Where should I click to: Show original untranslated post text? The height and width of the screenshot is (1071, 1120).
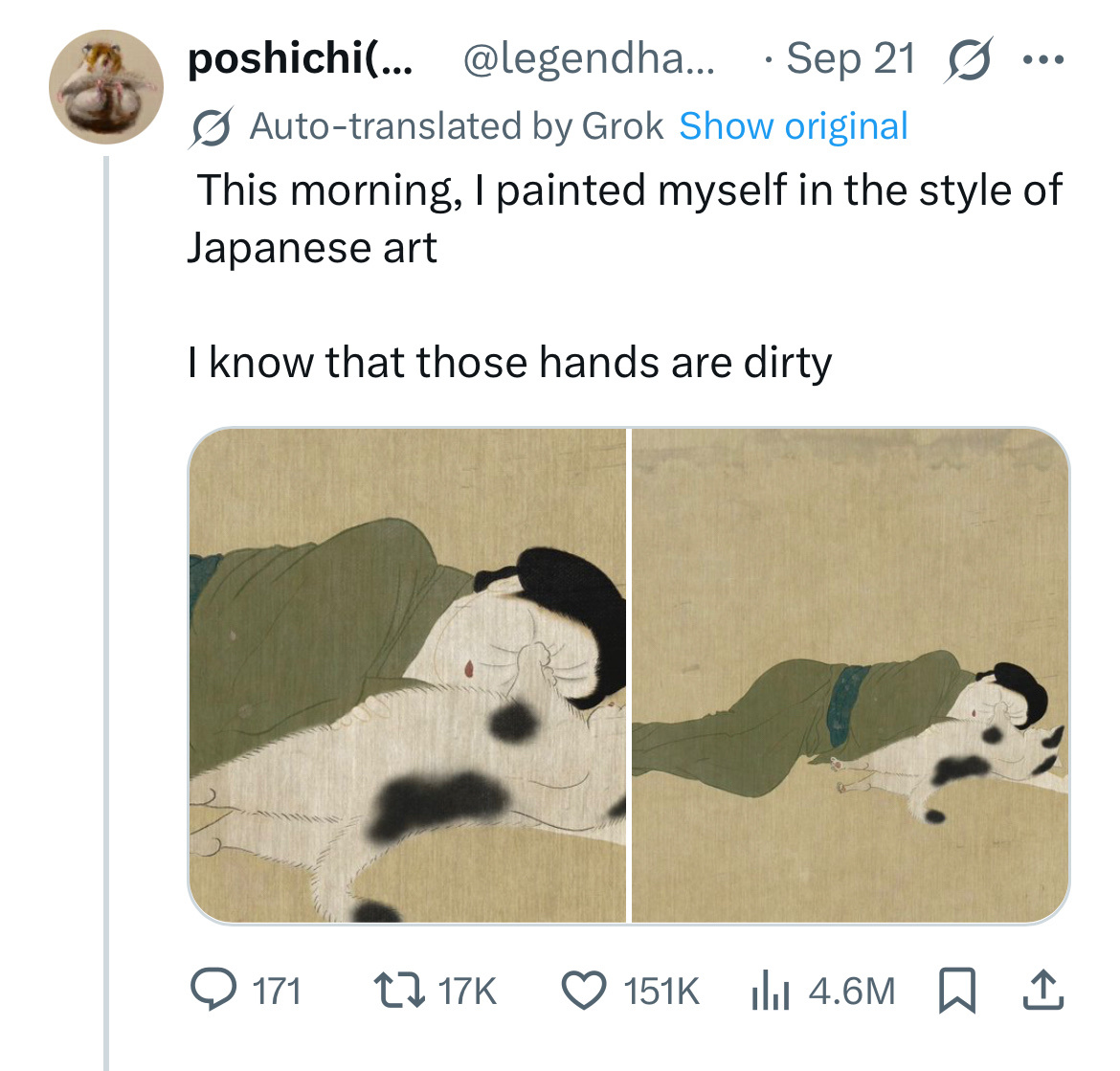click(x=793, y=126)
